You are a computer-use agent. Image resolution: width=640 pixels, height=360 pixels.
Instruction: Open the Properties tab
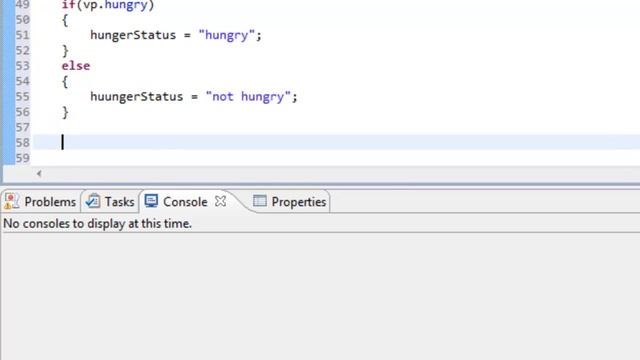(290, 202)
